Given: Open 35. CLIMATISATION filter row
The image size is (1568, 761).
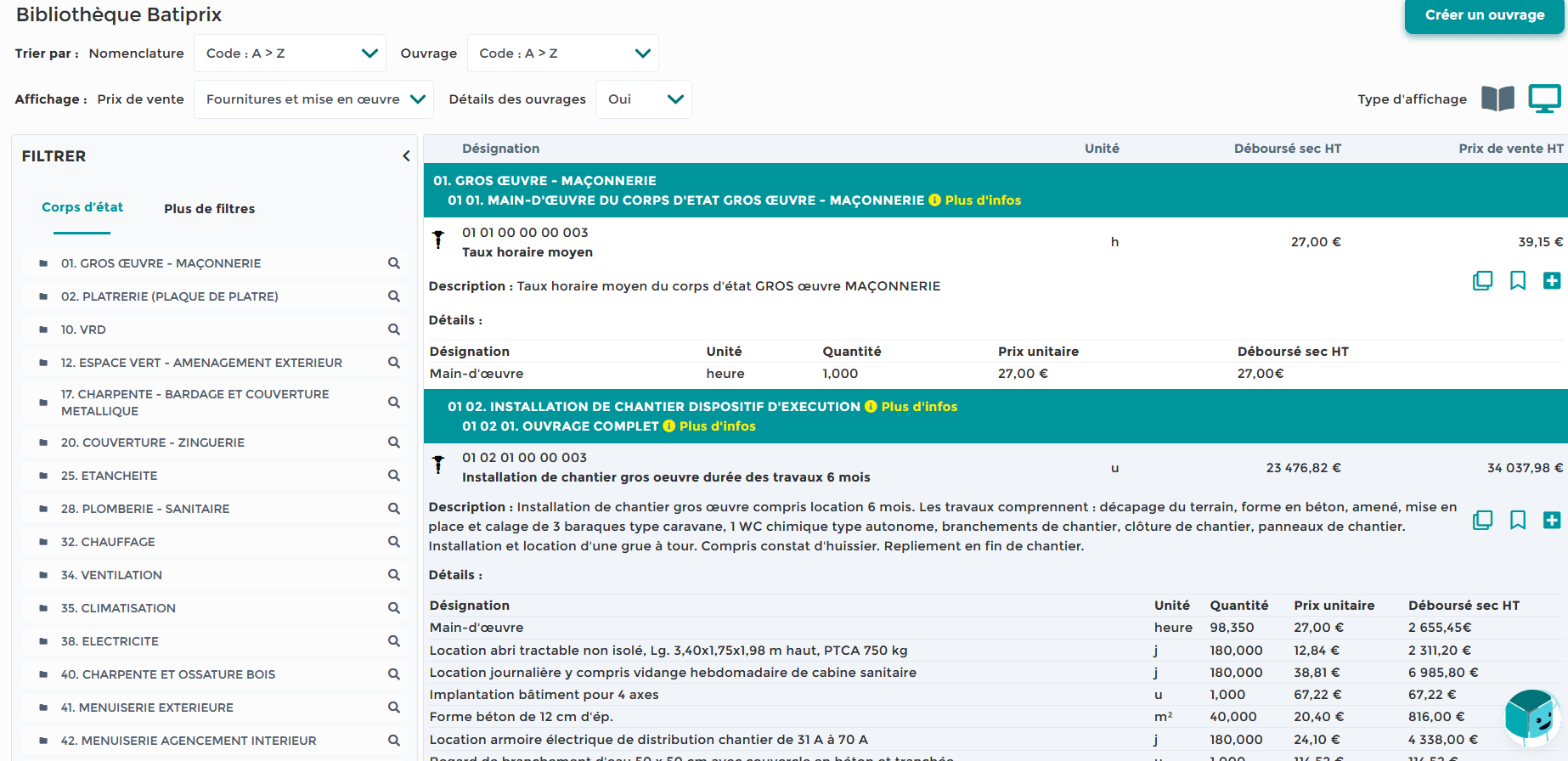Looking at the screenshot, I should point(215,608).
